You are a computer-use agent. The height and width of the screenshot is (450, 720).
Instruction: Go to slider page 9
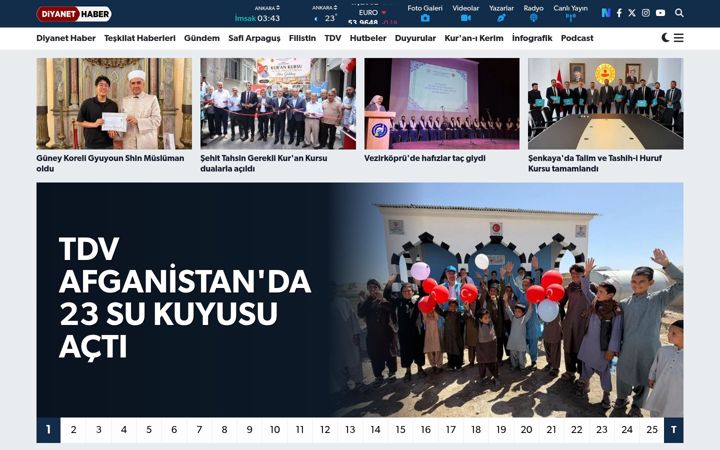tap(249, 430)
